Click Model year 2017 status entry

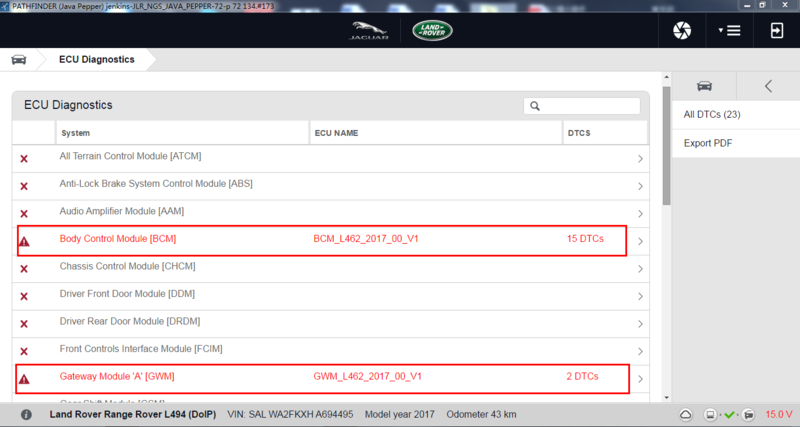coord(399,415)
